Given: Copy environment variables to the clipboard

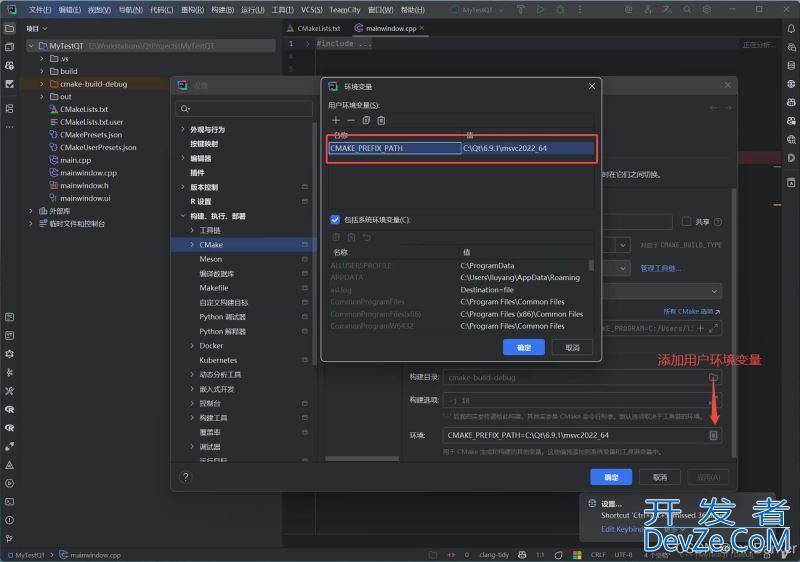Looking at the screenshot, I should pos(366,120).
